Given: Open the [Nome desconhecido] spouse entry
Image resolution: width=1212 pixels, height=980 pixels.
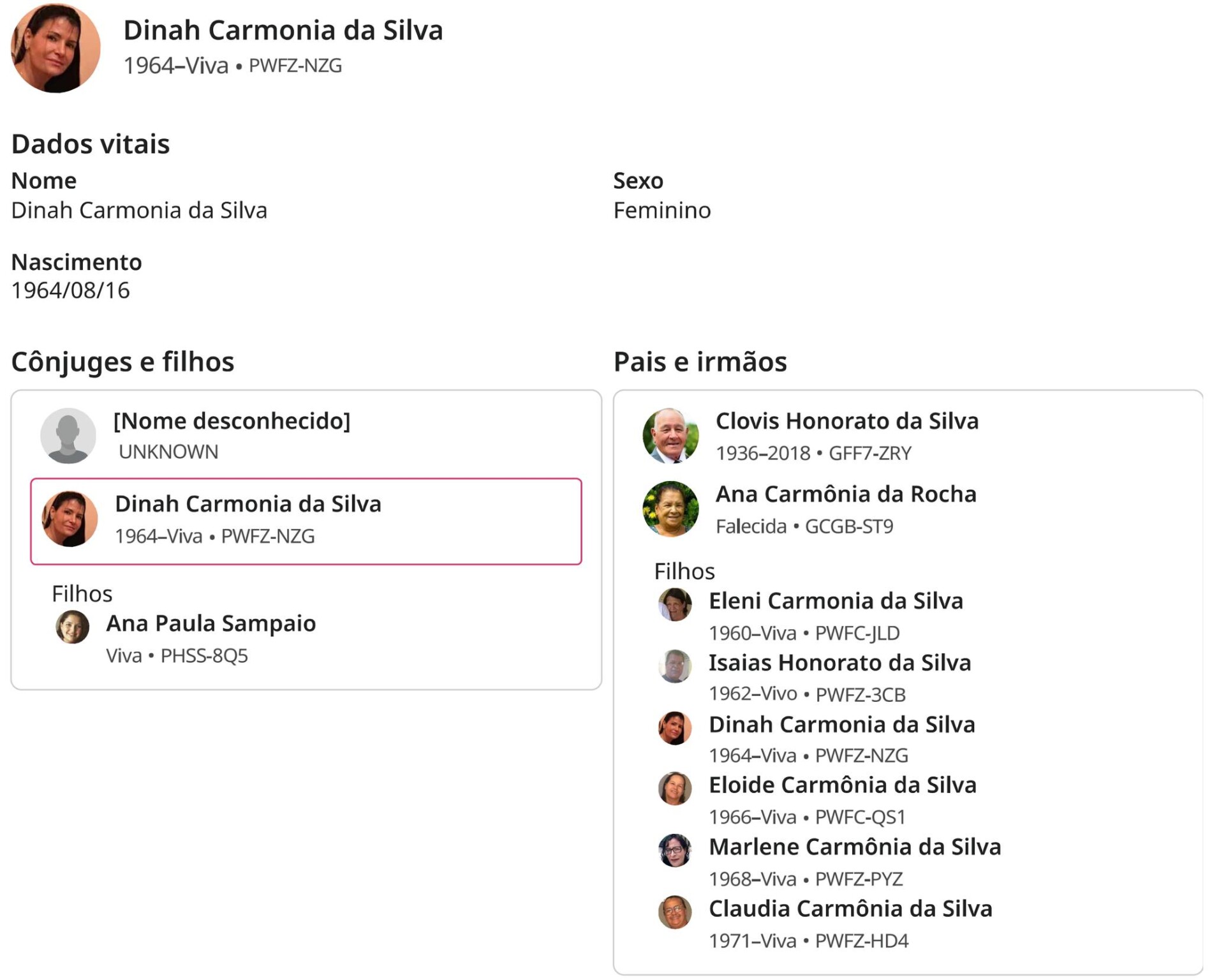Looking at the screenshot, I should [232, 421].
